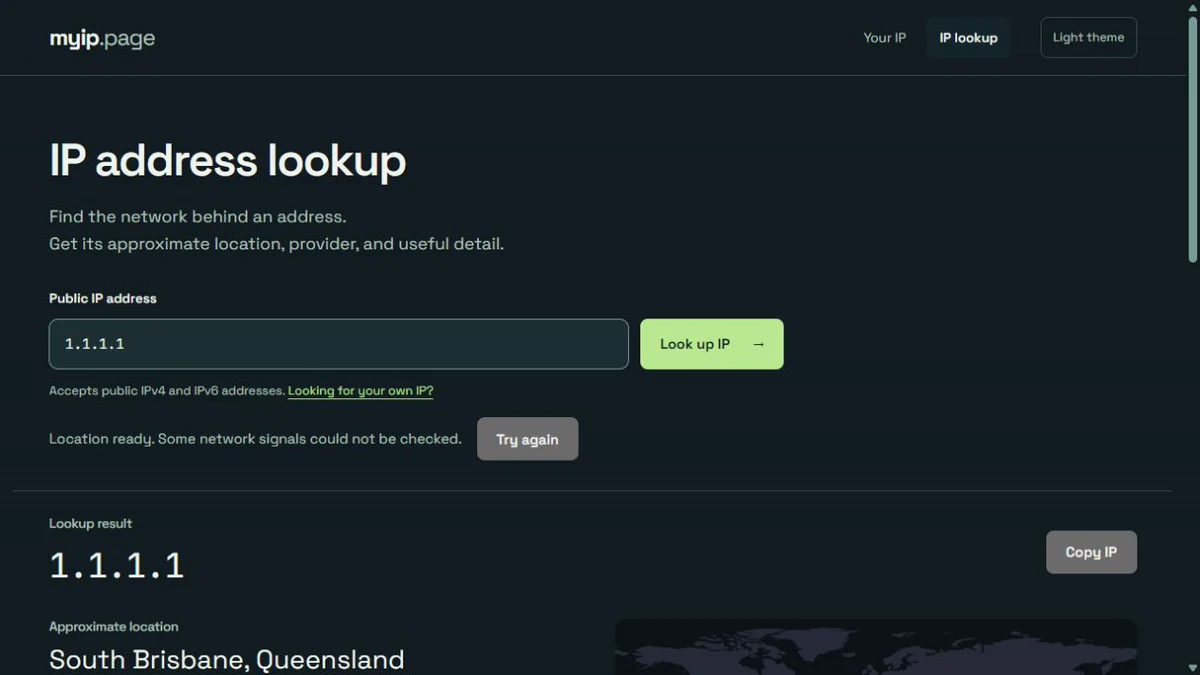This screenshot has height=675, width=1200.
Task: Click 'Accepts public IPv4 and IPv6 addresses.' text
Action: (x=167, y=391)
